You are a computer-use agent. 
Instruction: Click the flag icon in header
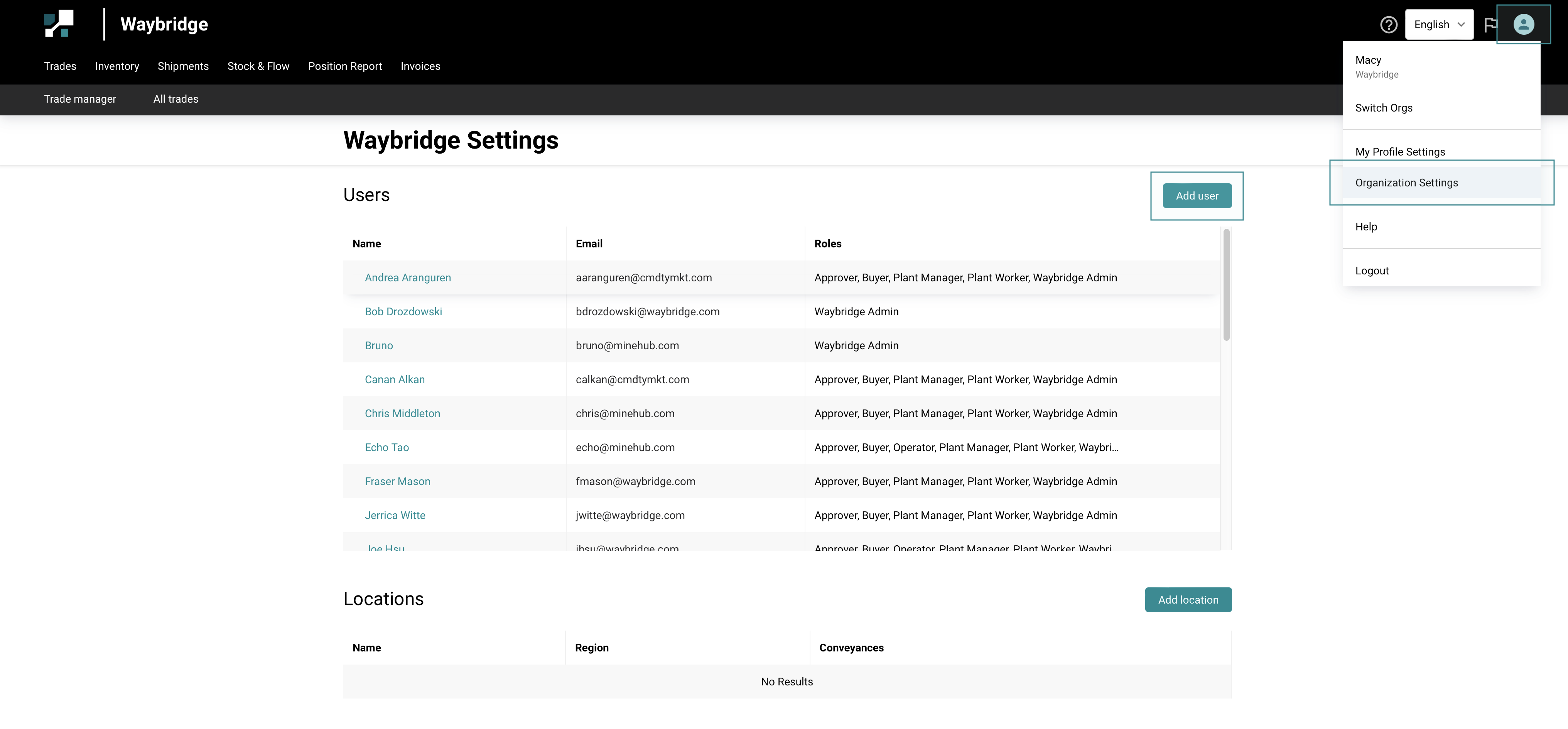1490,24
